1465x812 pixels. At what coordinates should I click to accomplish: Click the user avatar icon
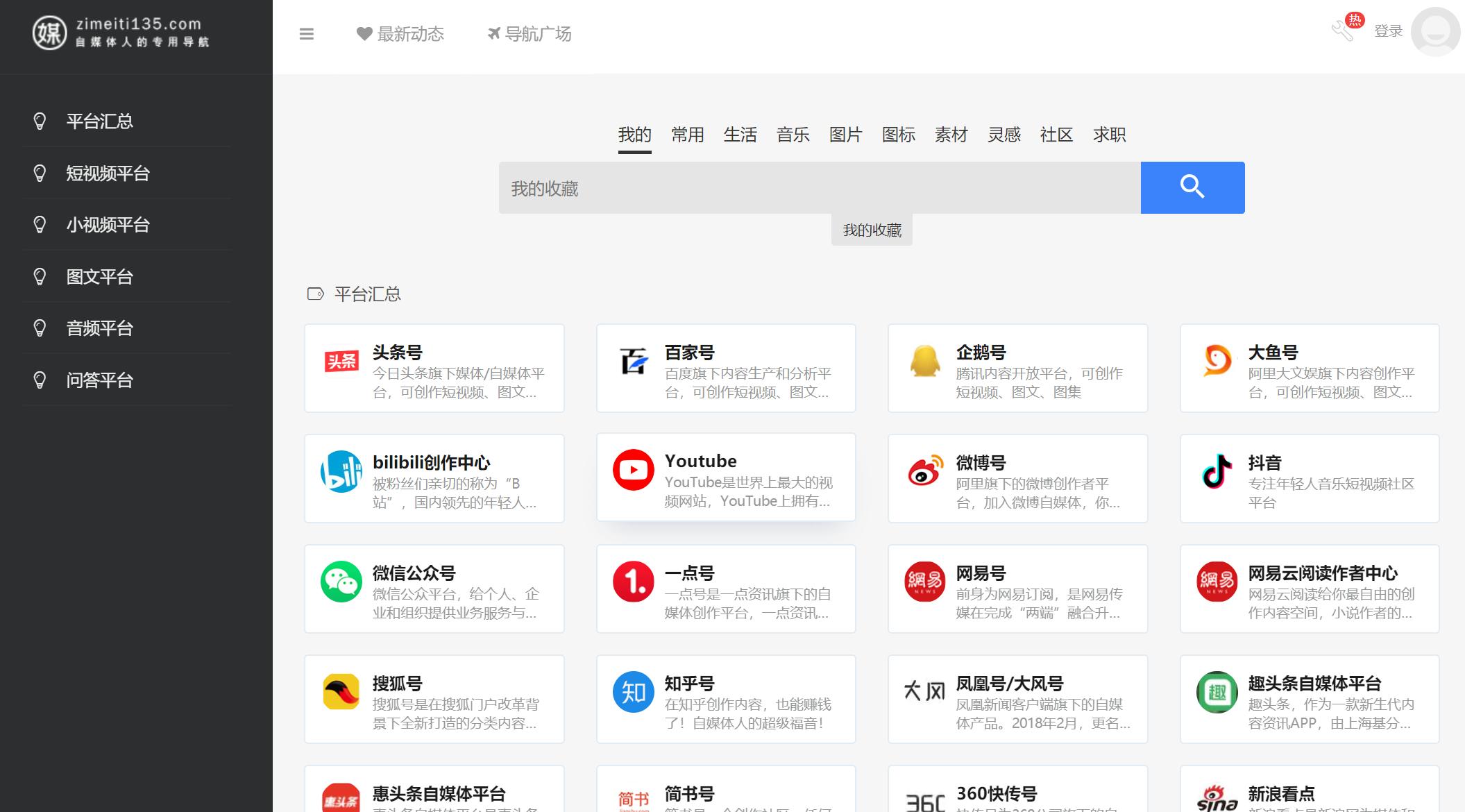1435,32
